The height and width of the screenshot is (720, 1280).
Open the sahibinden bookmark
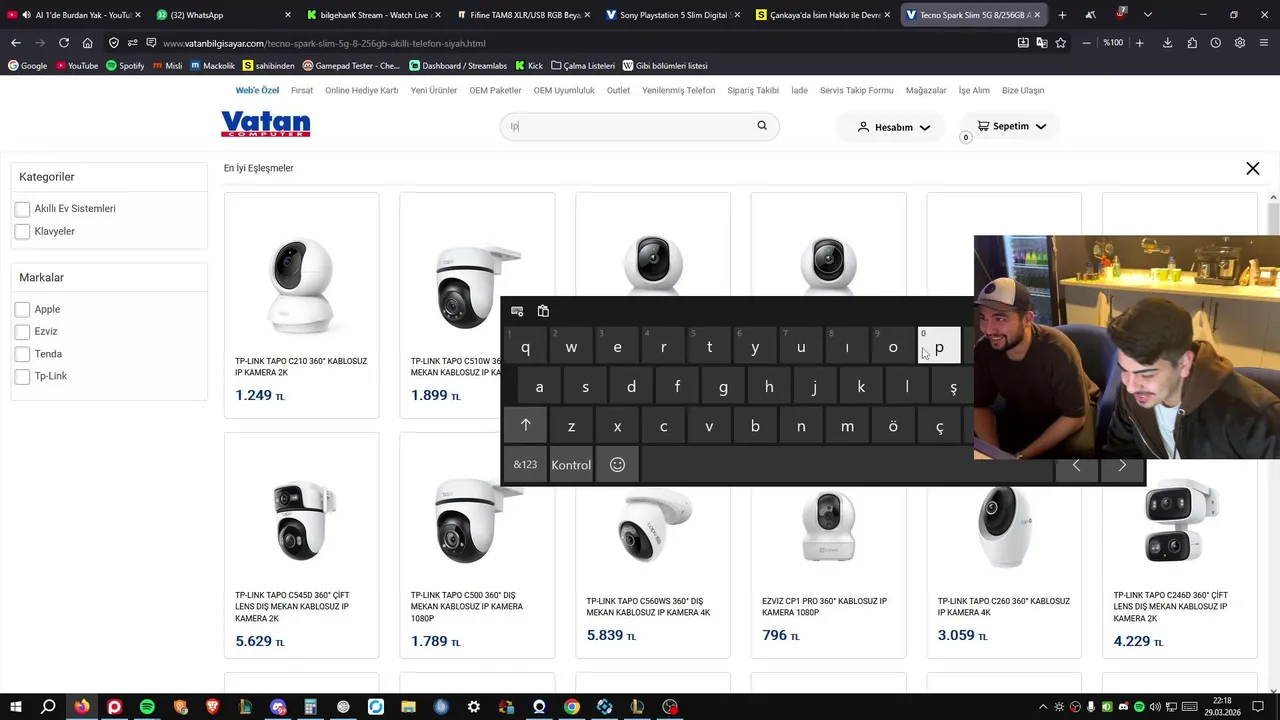click(268, 66)
